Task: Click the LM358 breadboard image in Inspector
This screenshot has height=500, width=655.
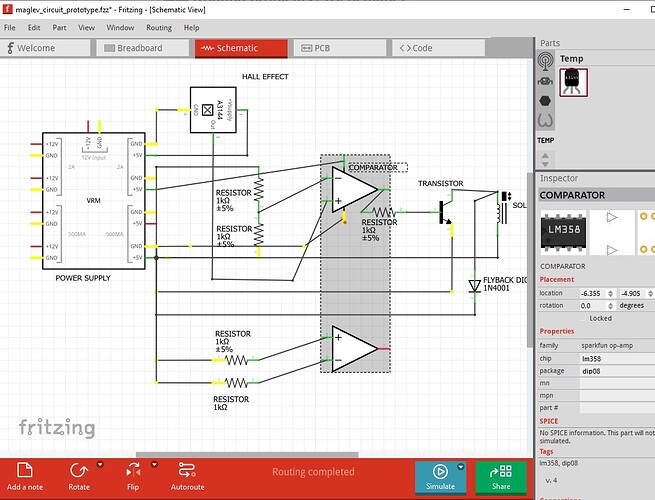Action: pos(563,232)
